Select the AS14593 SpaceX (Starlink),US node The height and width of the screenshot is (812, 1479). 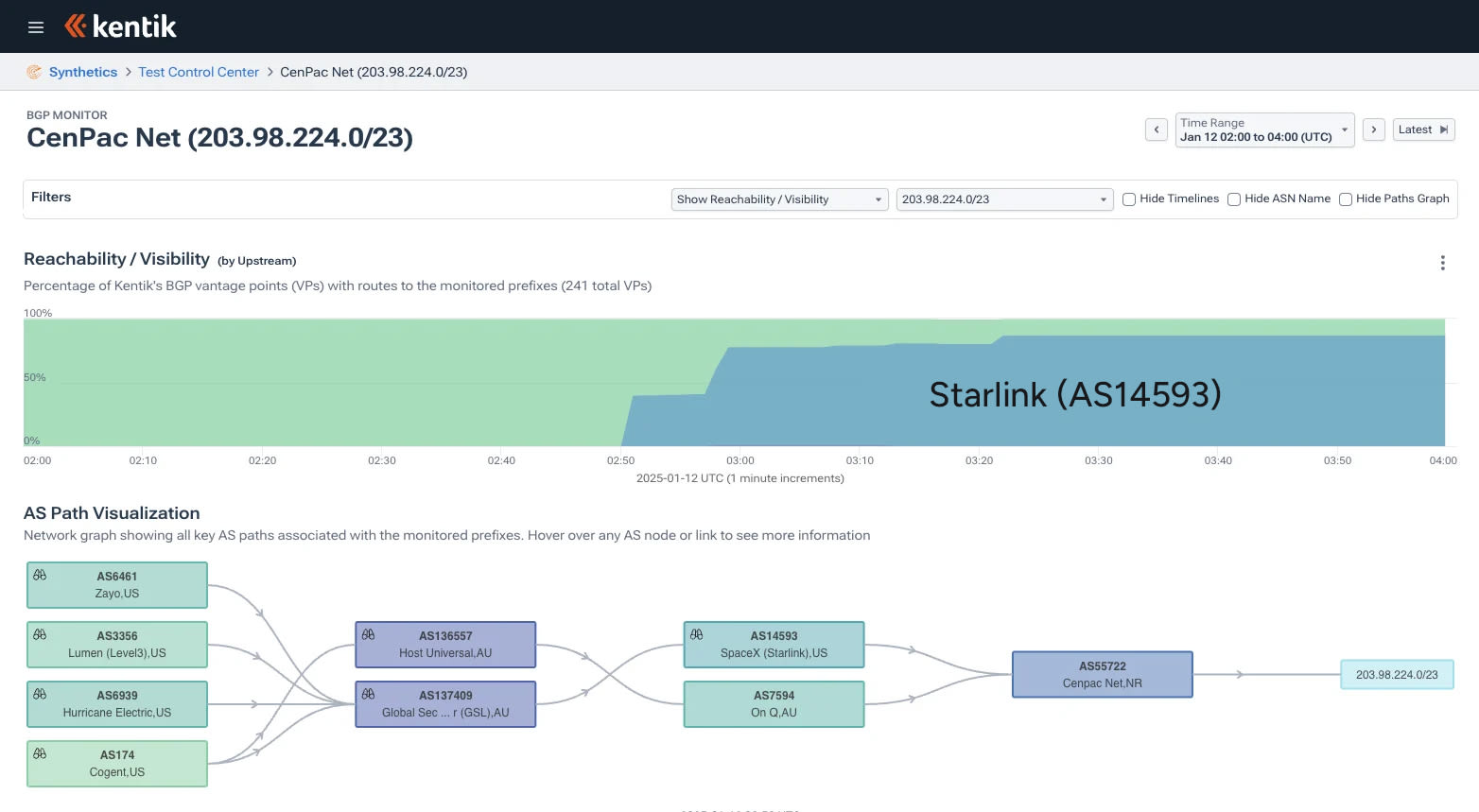774,645
